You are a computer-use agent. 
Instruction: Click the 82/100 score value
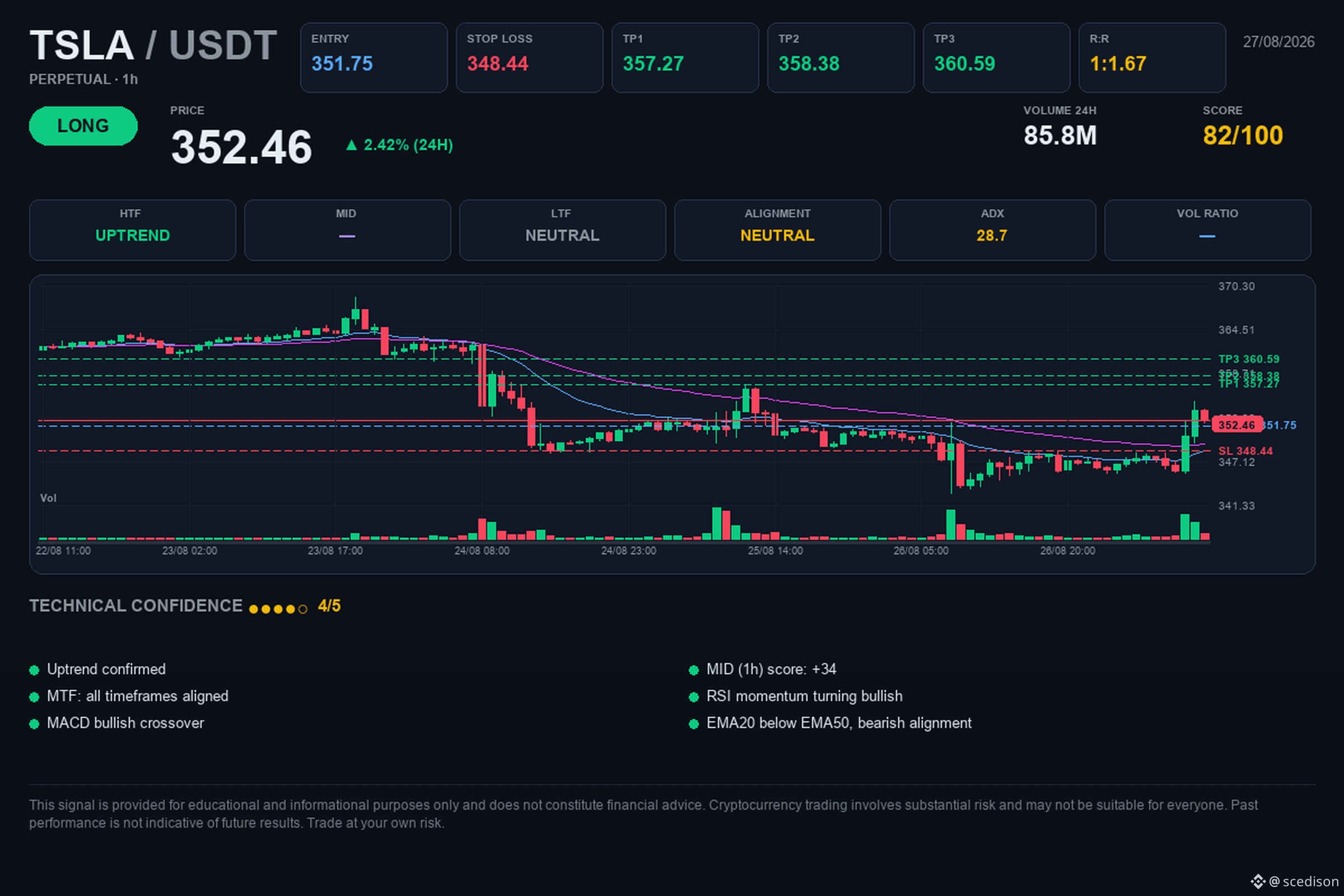tap(1243, 136)
